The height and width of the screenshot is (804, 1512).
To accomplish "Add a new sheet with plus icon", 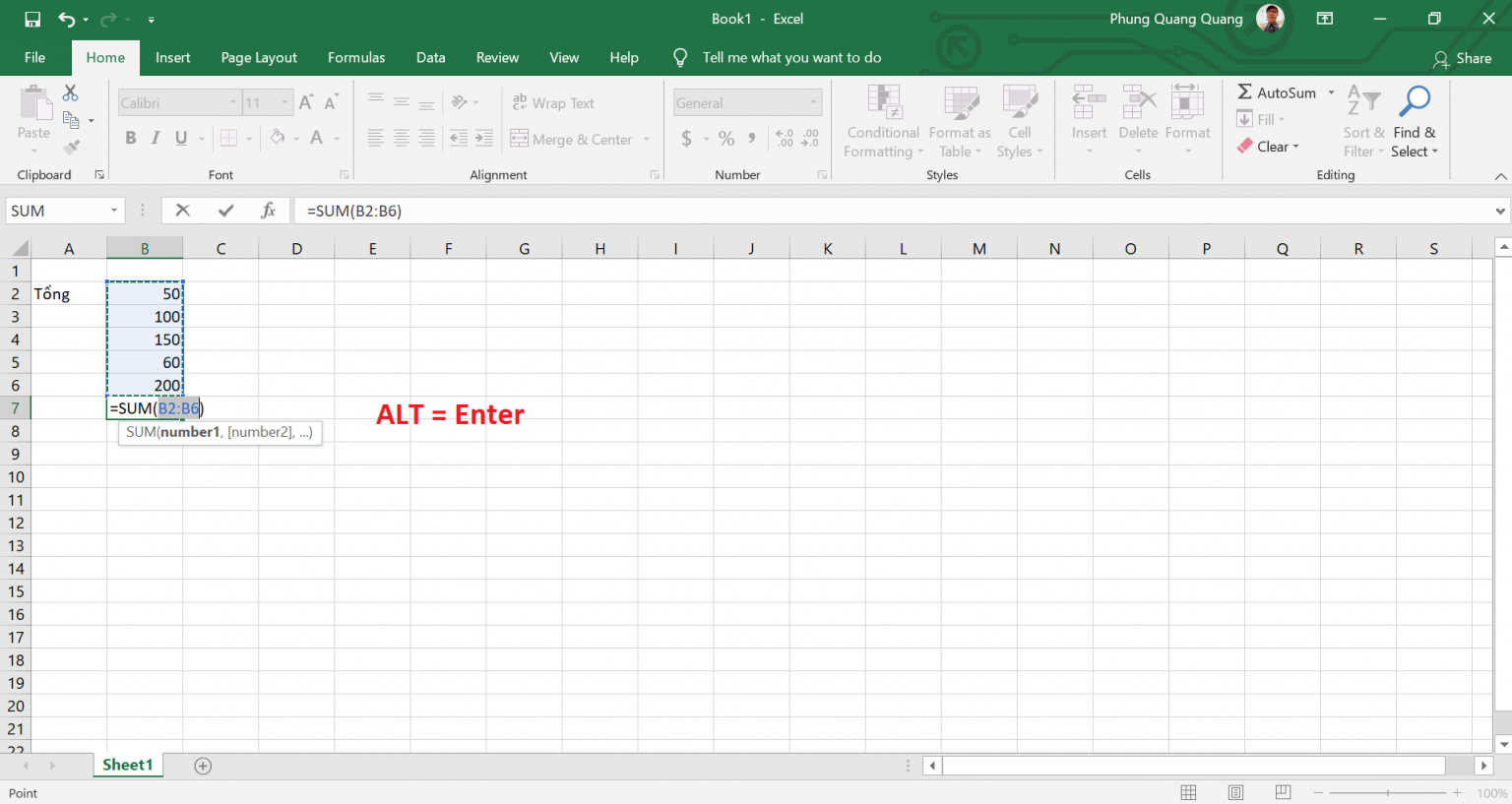I will (x=203, y=766).
